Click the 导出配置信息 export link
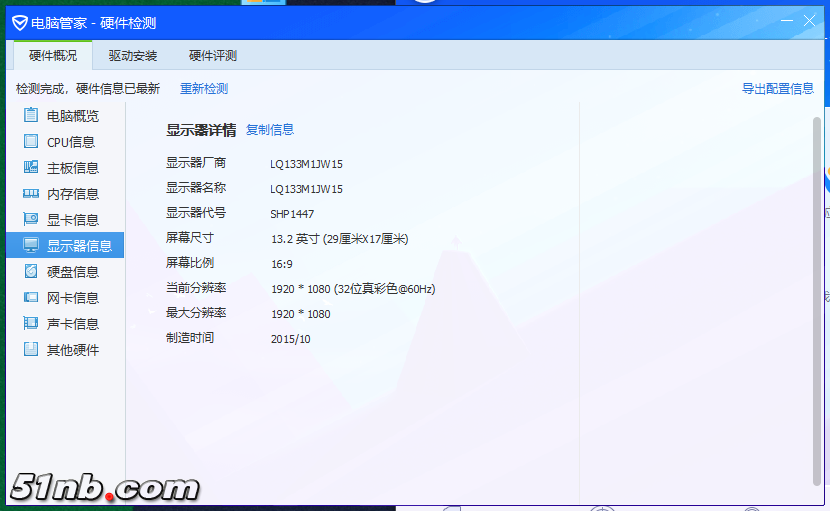This screenshot has height=511, width=830. pyautogui.click(x=778, y=89)
